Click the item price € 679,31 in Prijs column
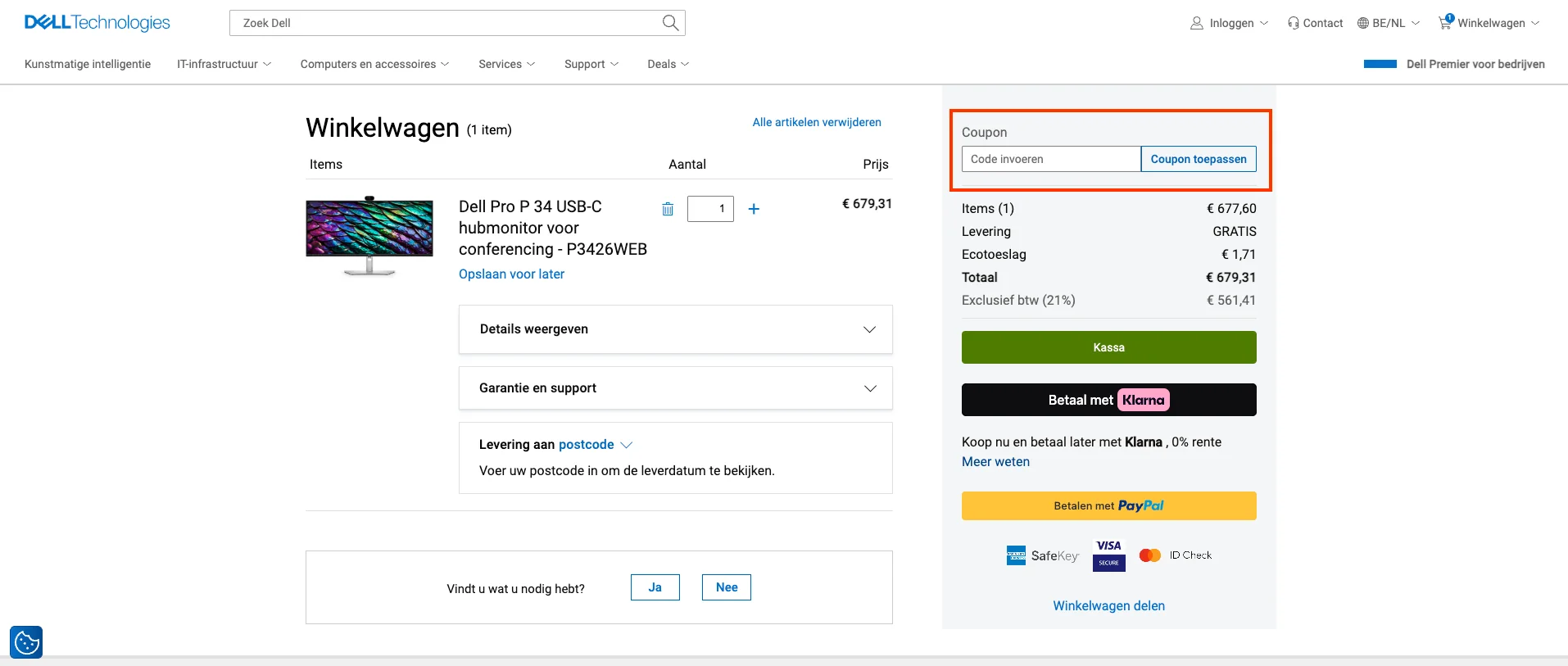This screenshot has width=1568, height=666. pyautogui.click(x=867, y=204)
